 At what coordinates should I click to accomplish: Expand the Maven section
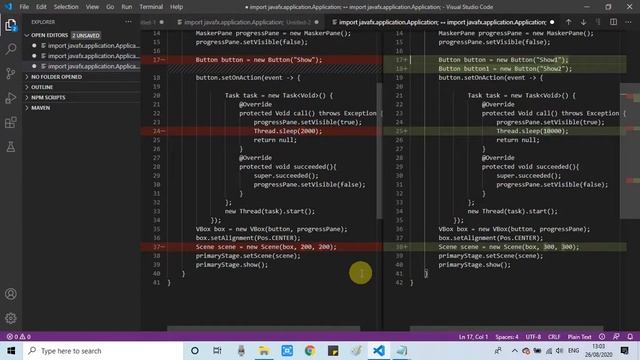coord(82,108)
